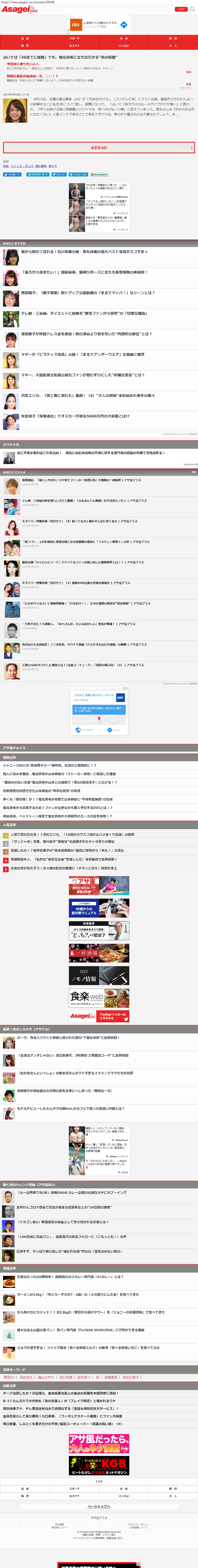Viewport: 198px width, 1568px height.
Task: Expand the article with 全文を読む button
Action: [99, 147]
